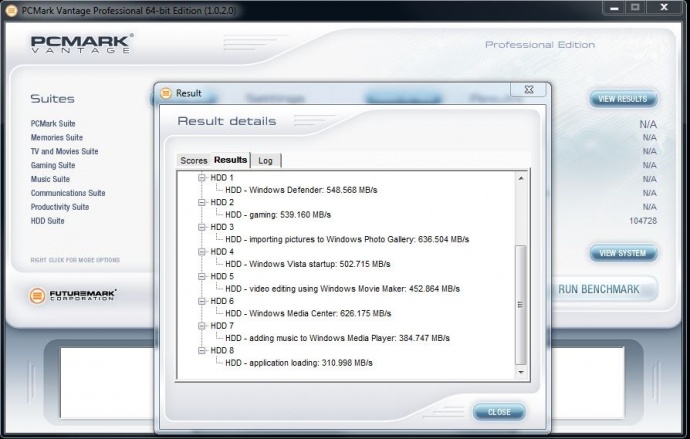Select 'HDD - gaming: 539.160 MB/s' row
The width and height of the screenshot is (690, 439).
click(278, 215)
